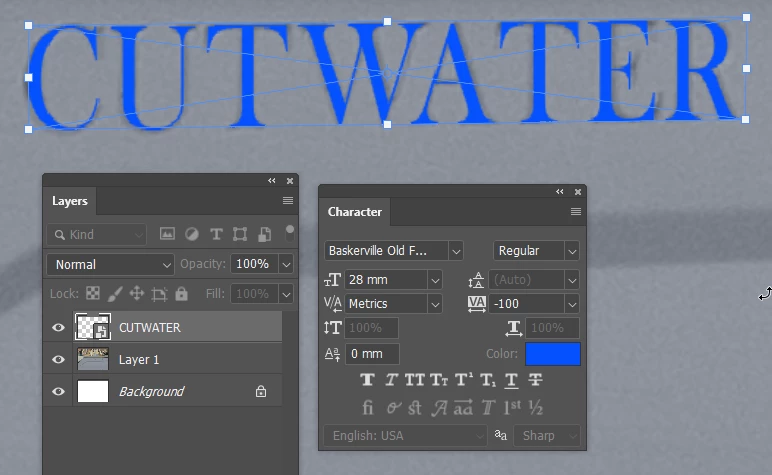Filter layers by smart object icon
Viewport: 772px width, 475px height.
point(264,234)
